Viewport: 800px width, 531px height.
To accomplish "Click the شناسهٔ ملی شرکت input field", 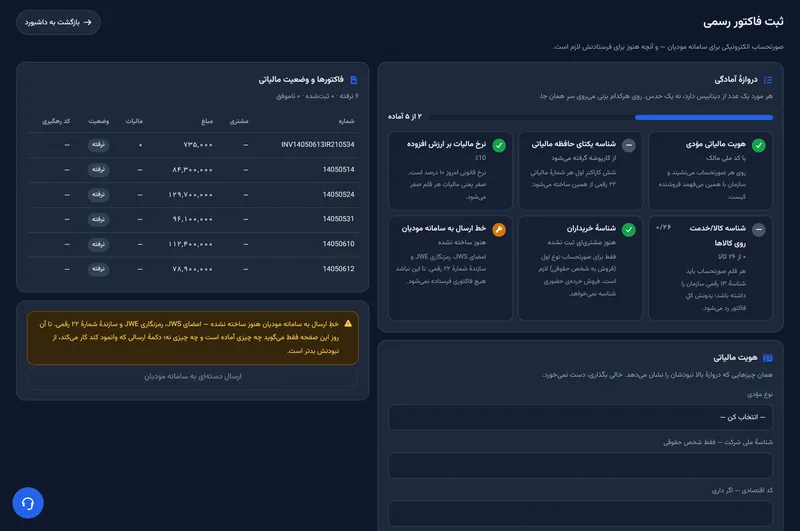I will [580, 465].
